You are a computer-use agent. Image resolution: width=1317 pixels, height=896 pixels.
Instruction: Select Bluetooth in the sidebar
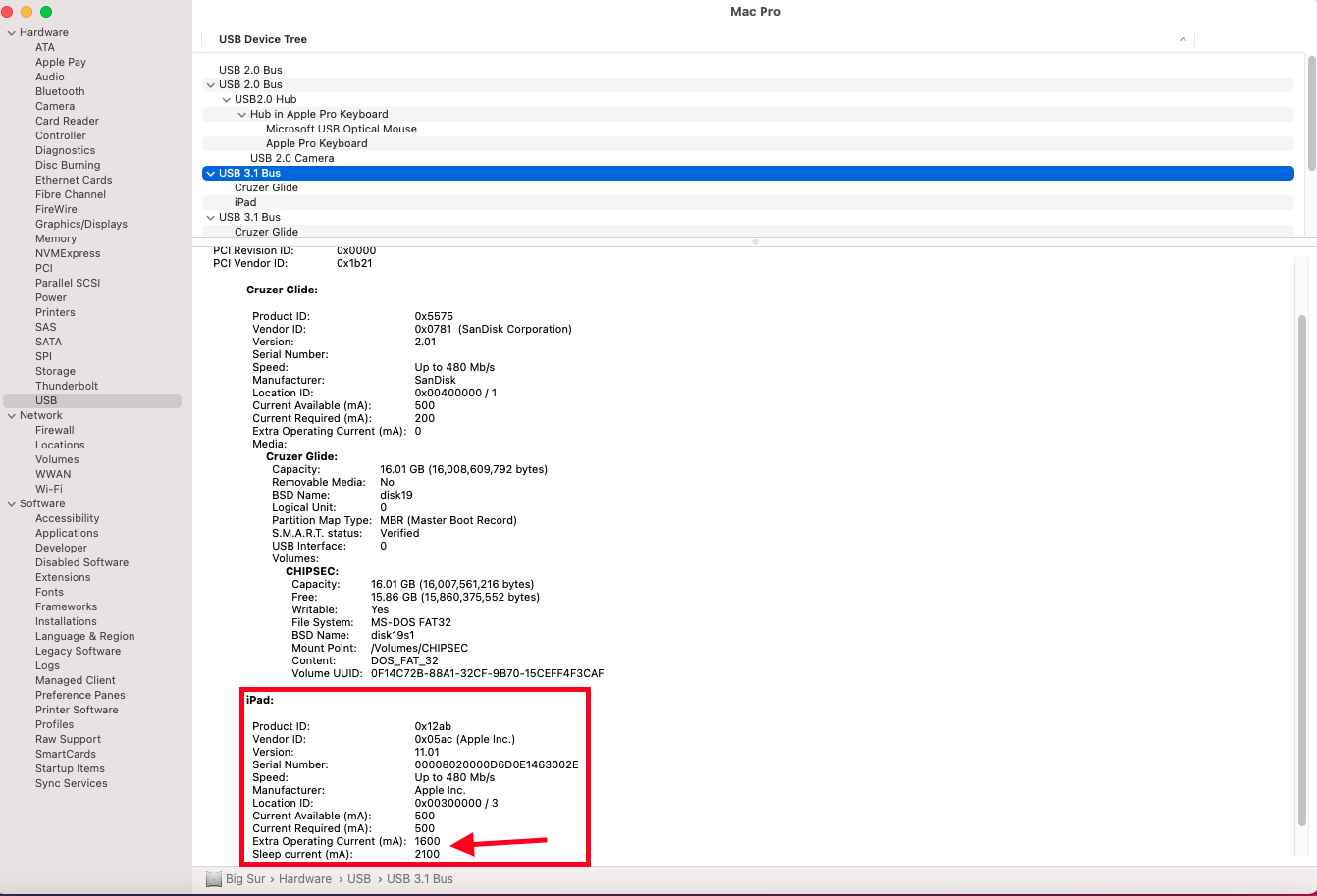[60, 91]
